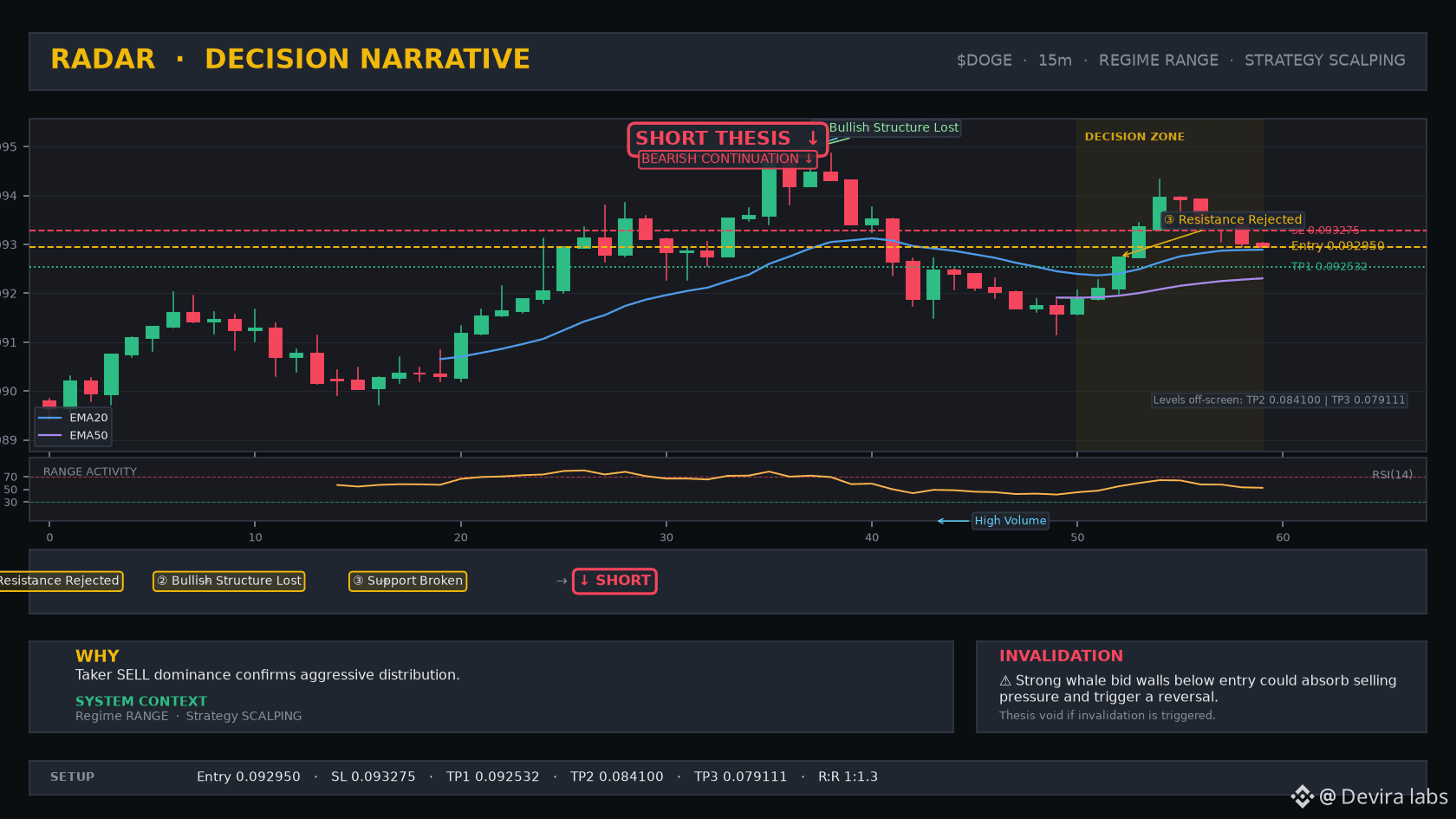This screenshot has height=819, width=1456.
Task: Click the x-axis tick labeled 50
Action: (1077, 537)
